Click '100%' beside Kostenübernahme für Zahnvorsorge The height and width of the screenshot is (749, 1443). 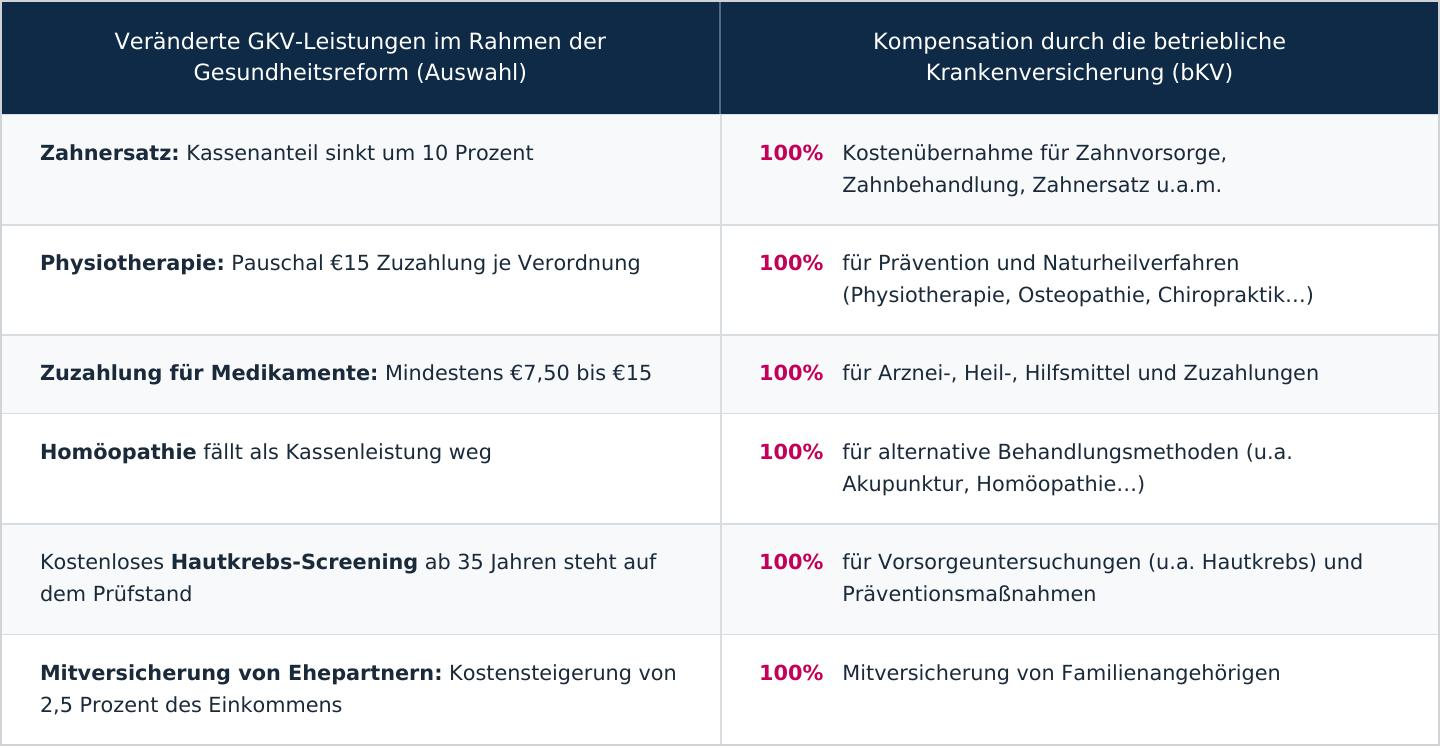coord(791,153)
